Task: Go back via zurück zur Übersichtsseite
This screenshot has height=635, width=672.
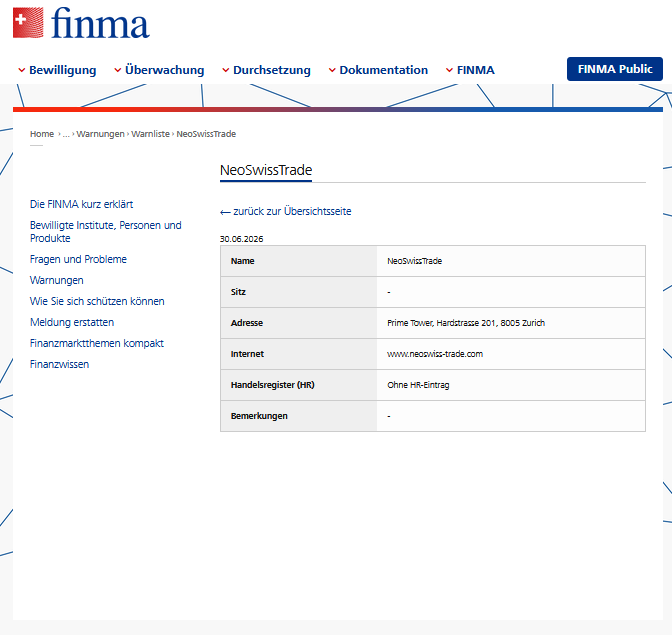Action: [x=285, y=211]
